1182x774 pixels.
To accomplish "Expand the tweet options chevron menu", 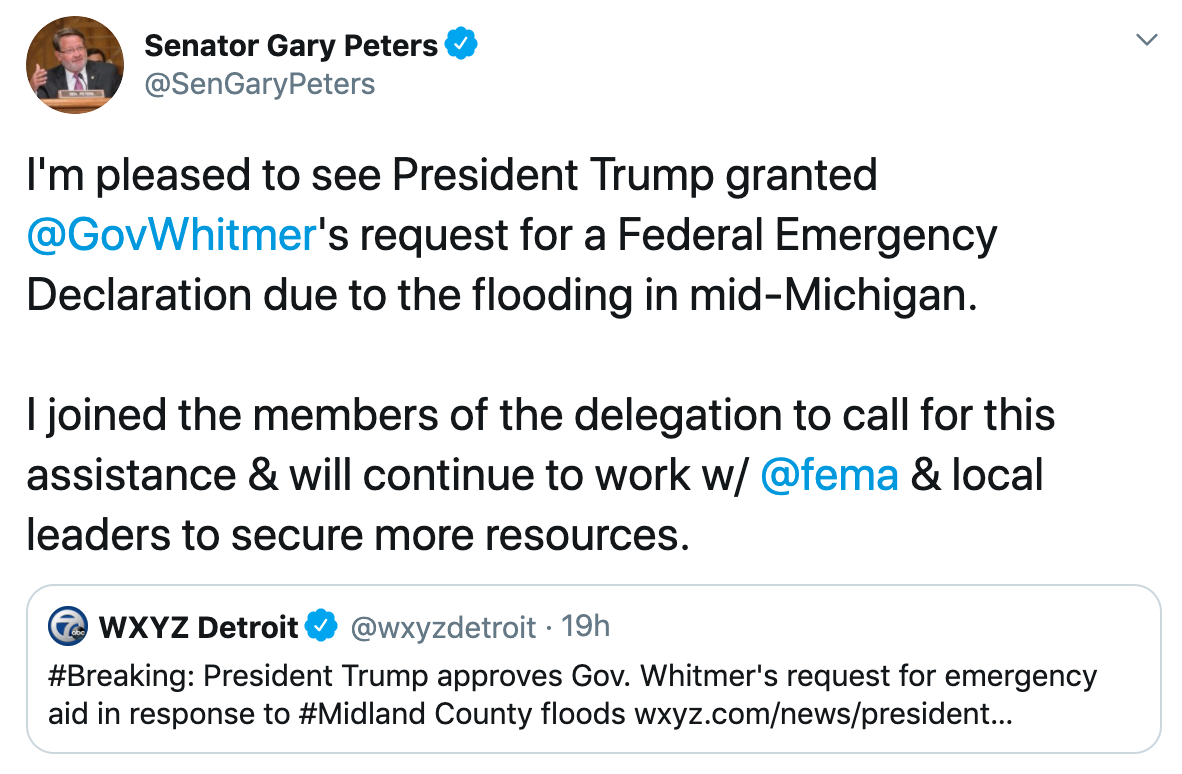I will pos(1148,40).
